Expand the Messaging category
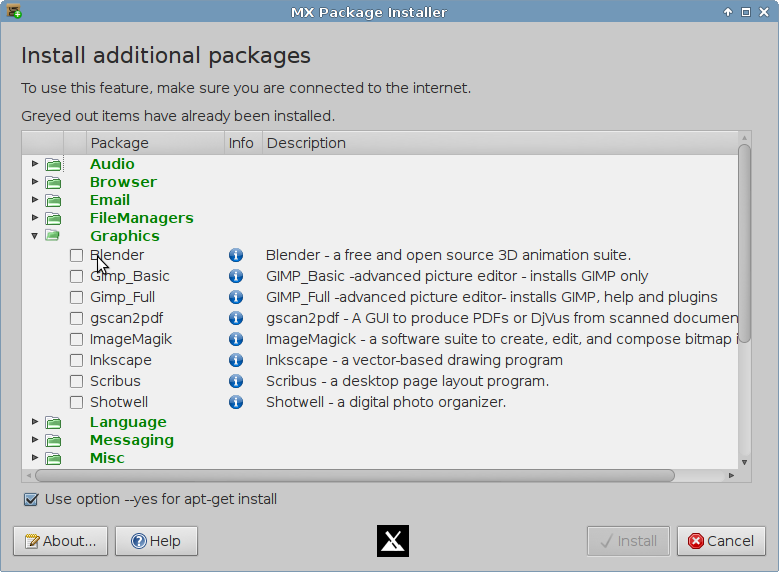 (x=35, y=439)
